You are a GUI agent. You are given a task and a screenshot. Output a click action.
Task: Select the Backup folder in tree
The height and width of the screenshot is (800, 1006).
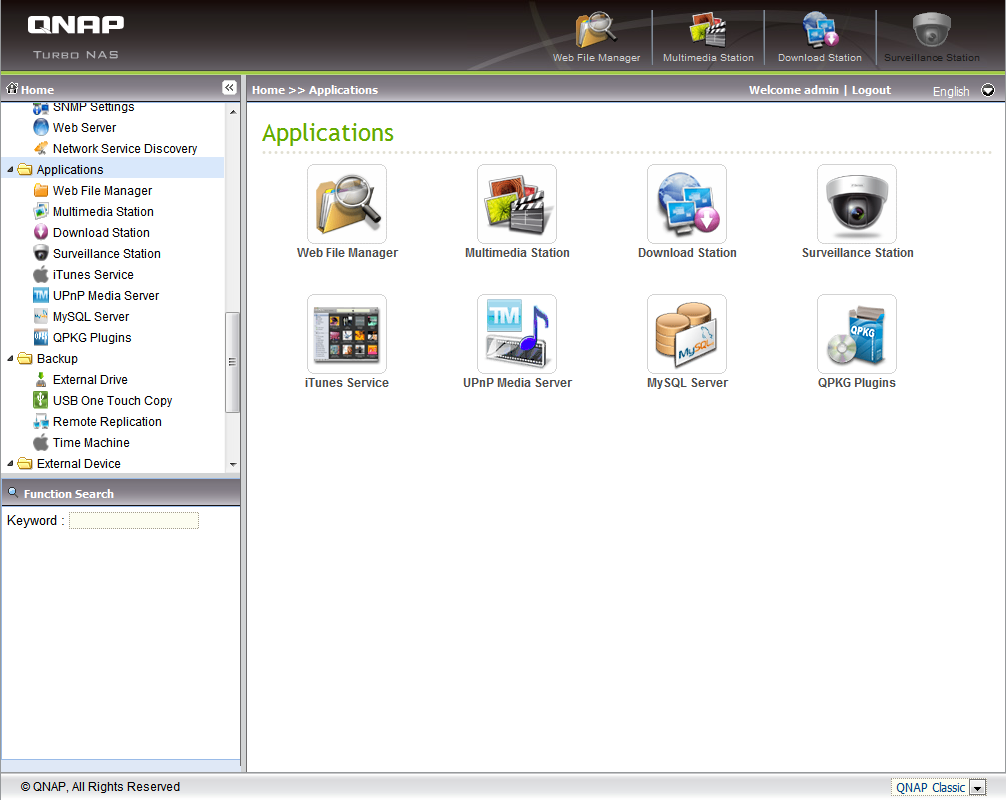point(57,359)
